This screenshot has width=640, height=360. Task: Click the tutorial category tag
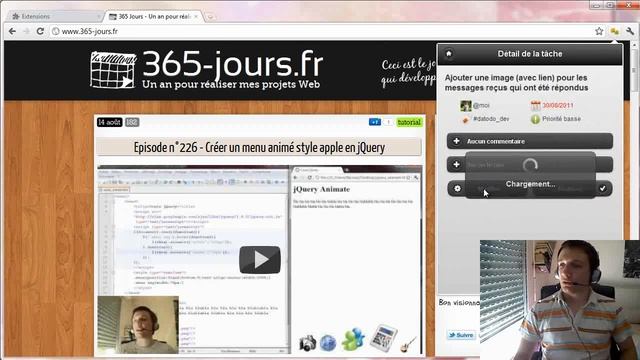(x=409, y=122)
